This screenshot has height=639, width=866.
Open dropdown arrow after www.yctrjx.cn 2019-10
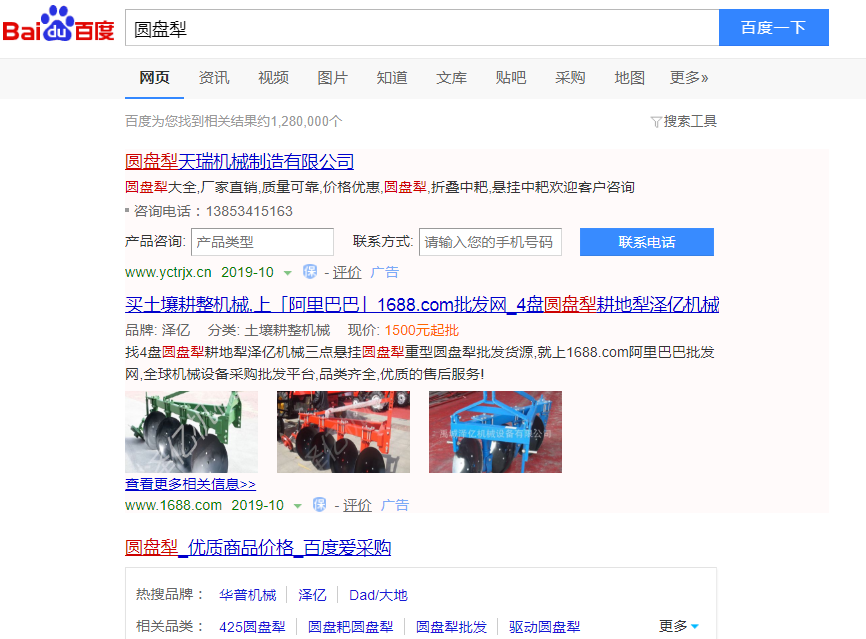pyautogui.click(x=287, y=273)
